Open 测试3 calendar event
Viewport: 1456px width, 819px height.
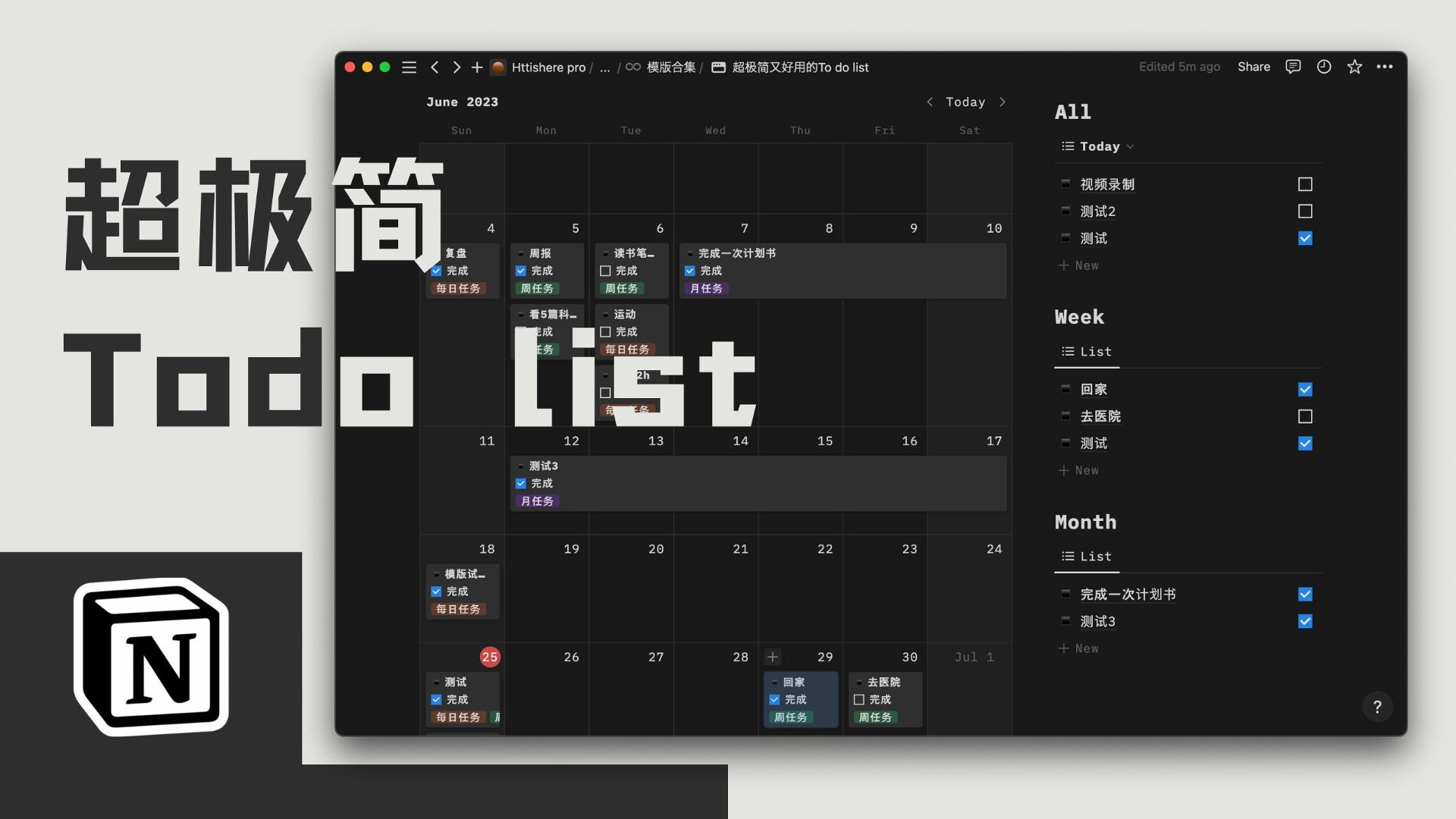(x=758, y=483)
